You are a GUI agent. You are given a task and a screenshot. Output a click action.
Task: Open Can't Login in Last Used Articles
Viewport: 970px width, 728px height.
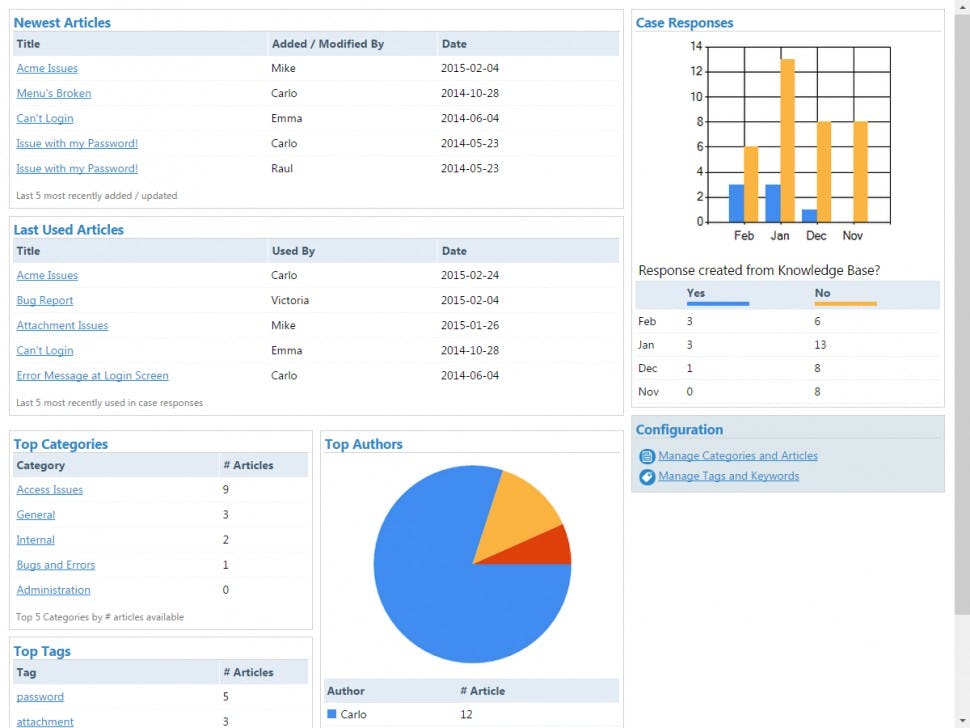point(45,351)
